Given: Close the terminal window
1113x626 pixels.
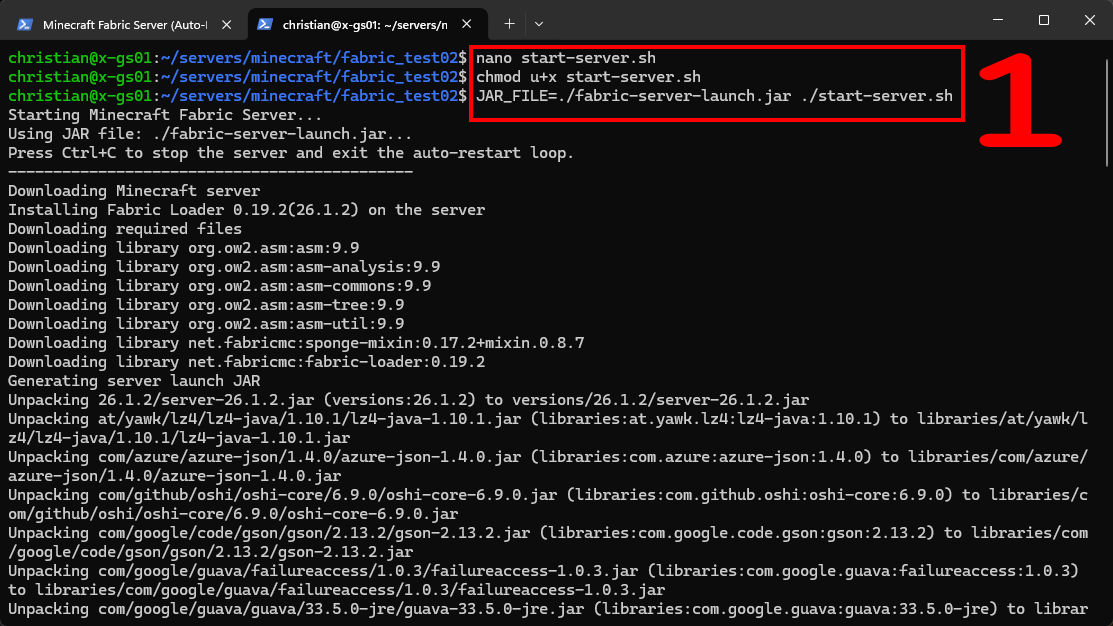Looking at the screenshot, I should pos(1090,20).
